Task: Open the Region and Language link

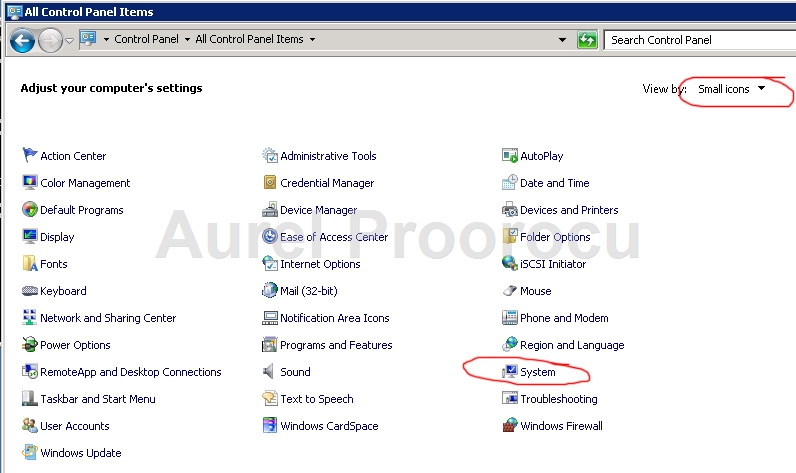Action: [572, 345]
